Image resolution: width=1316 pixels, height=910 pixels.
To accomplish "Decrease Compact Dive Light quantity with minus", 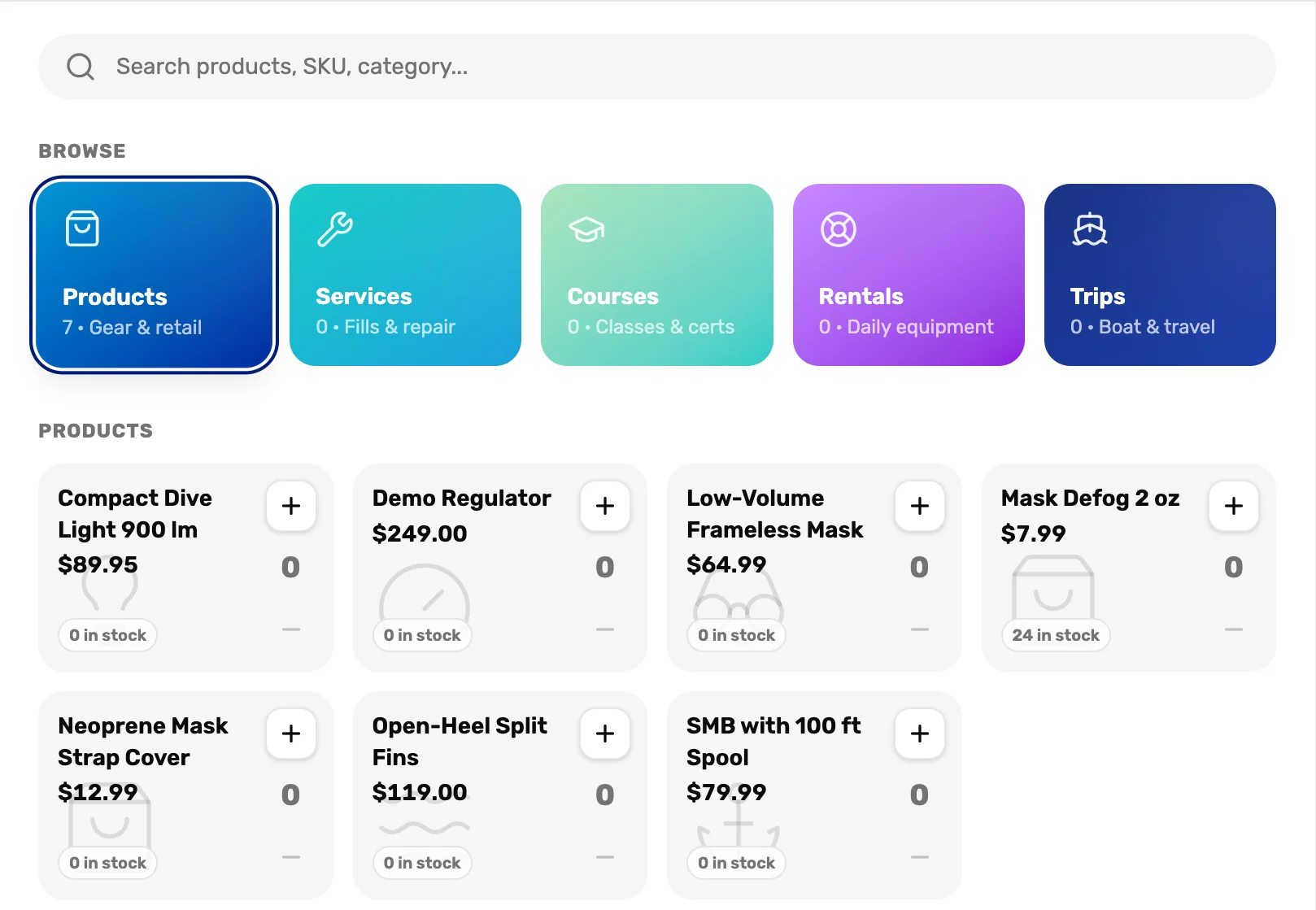I will tap(291, 629).
